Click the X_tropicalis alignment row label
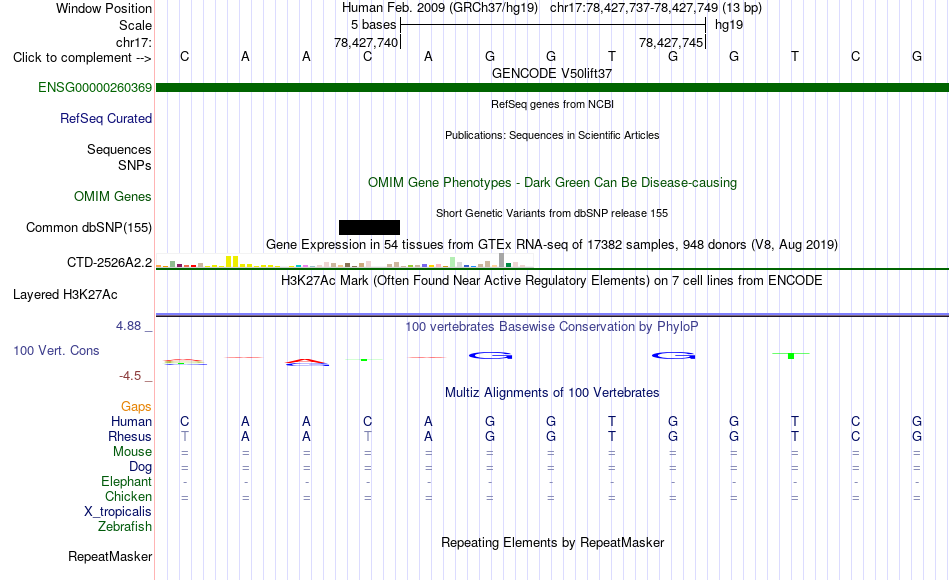 coord(118,512)
